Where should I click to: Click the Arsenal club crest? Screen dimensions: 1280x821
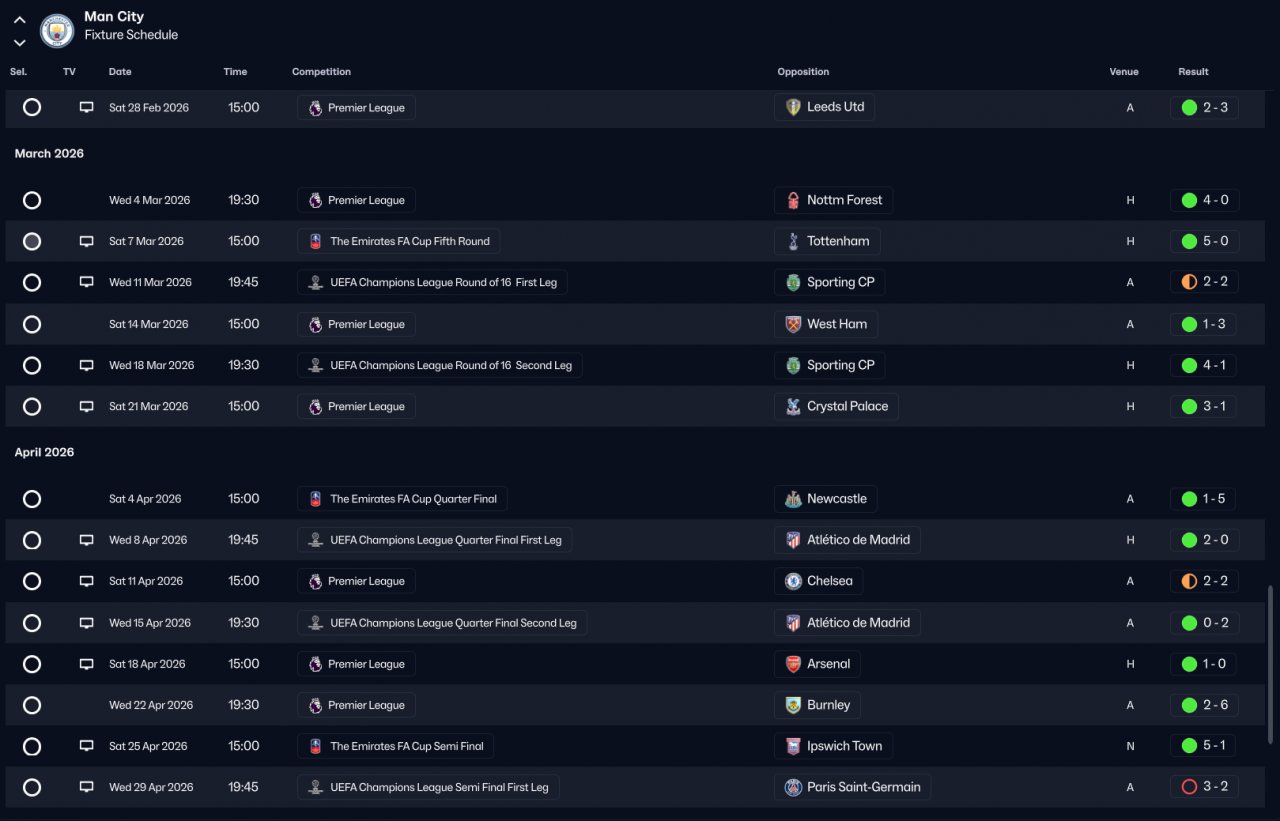pos(793,664)
